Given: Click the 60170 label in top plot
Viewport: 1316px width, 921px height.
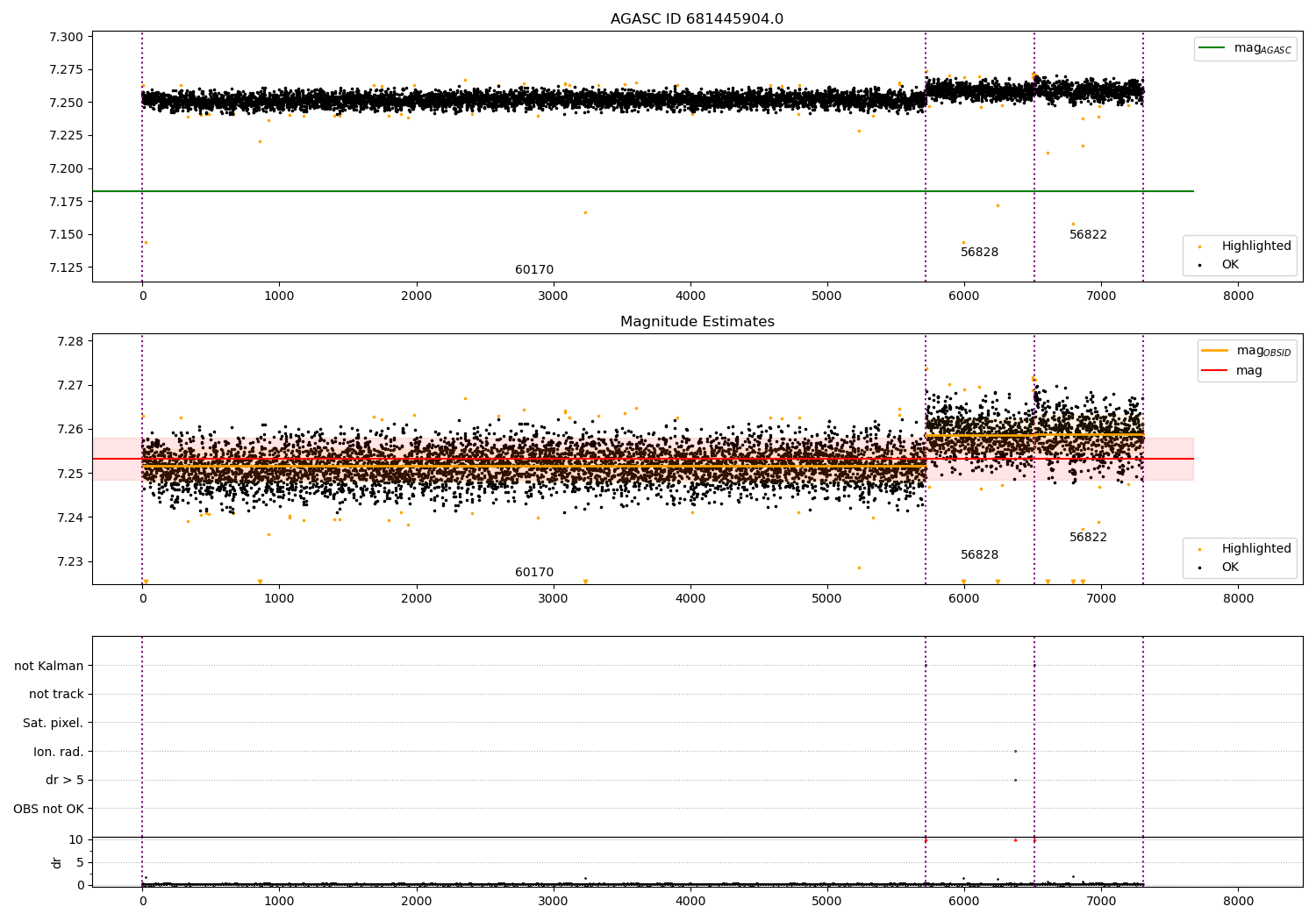Looking at the screenshot, I should point(534,270).
